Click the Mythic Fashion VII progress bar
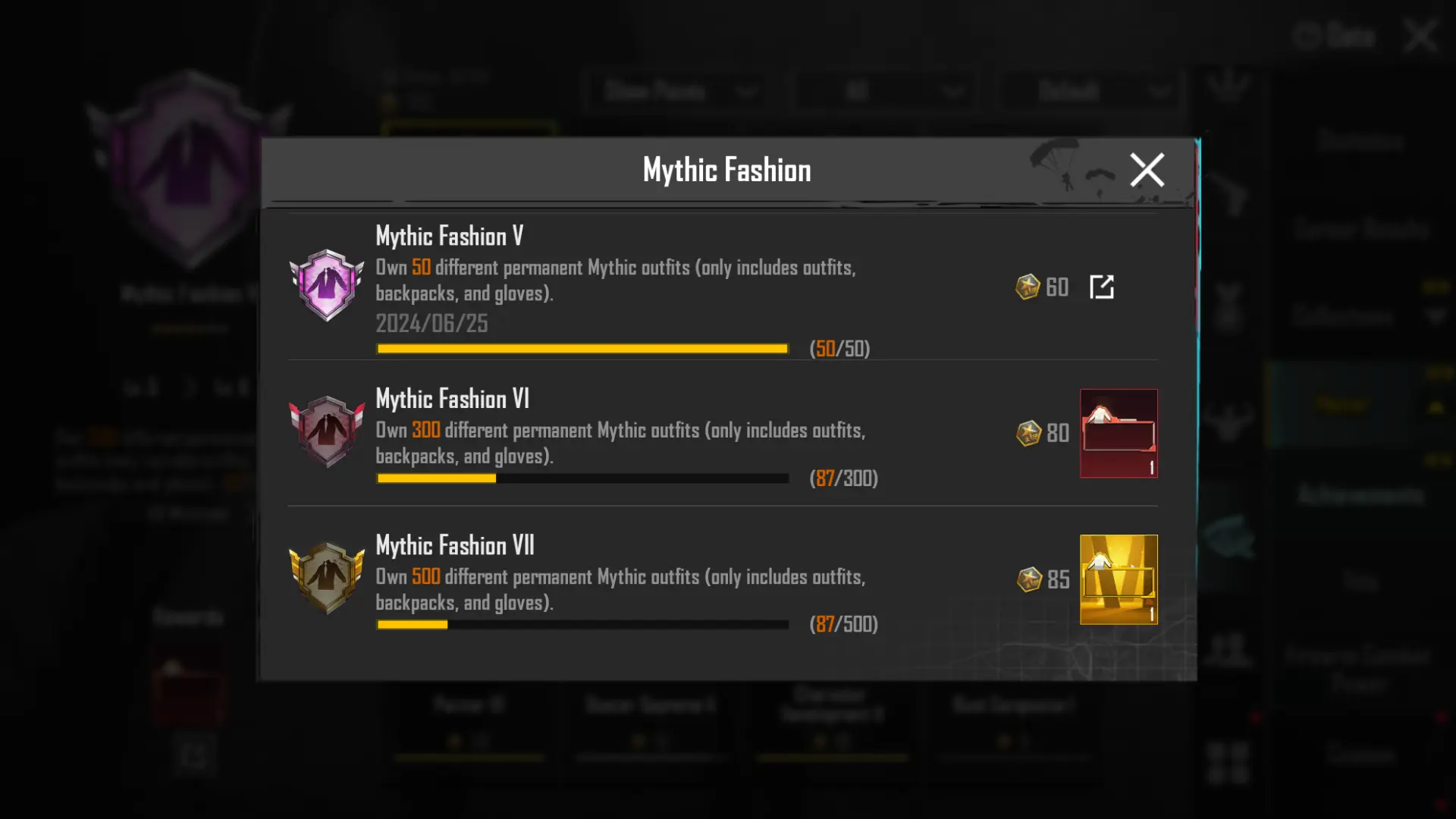Viewport: 1456px width, 819px height. pyautogui.click(x=582, y=625)
